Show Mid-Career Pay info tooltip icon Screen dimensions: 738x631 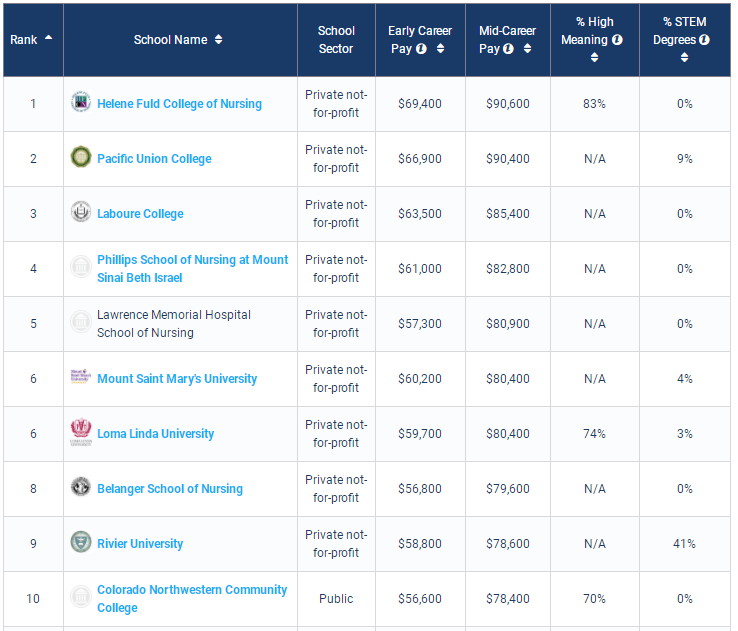[508, 48]
